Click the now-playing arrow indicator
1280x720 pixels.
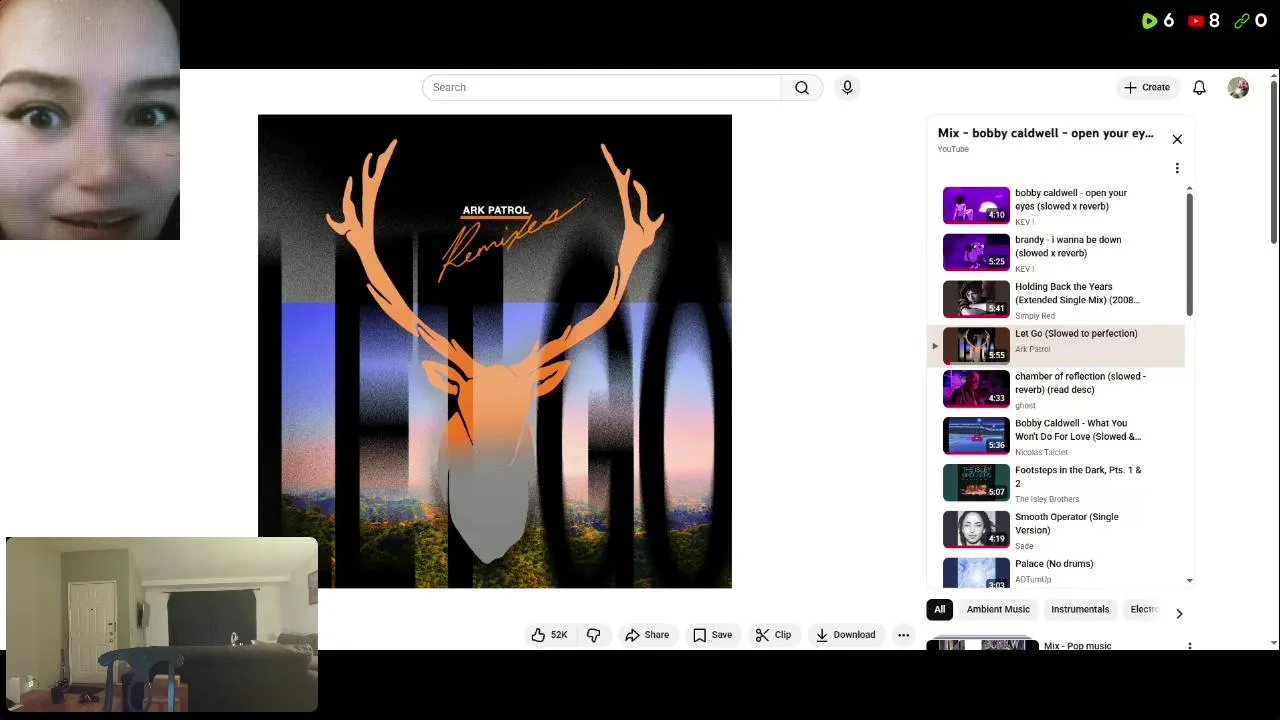point(935,346)
